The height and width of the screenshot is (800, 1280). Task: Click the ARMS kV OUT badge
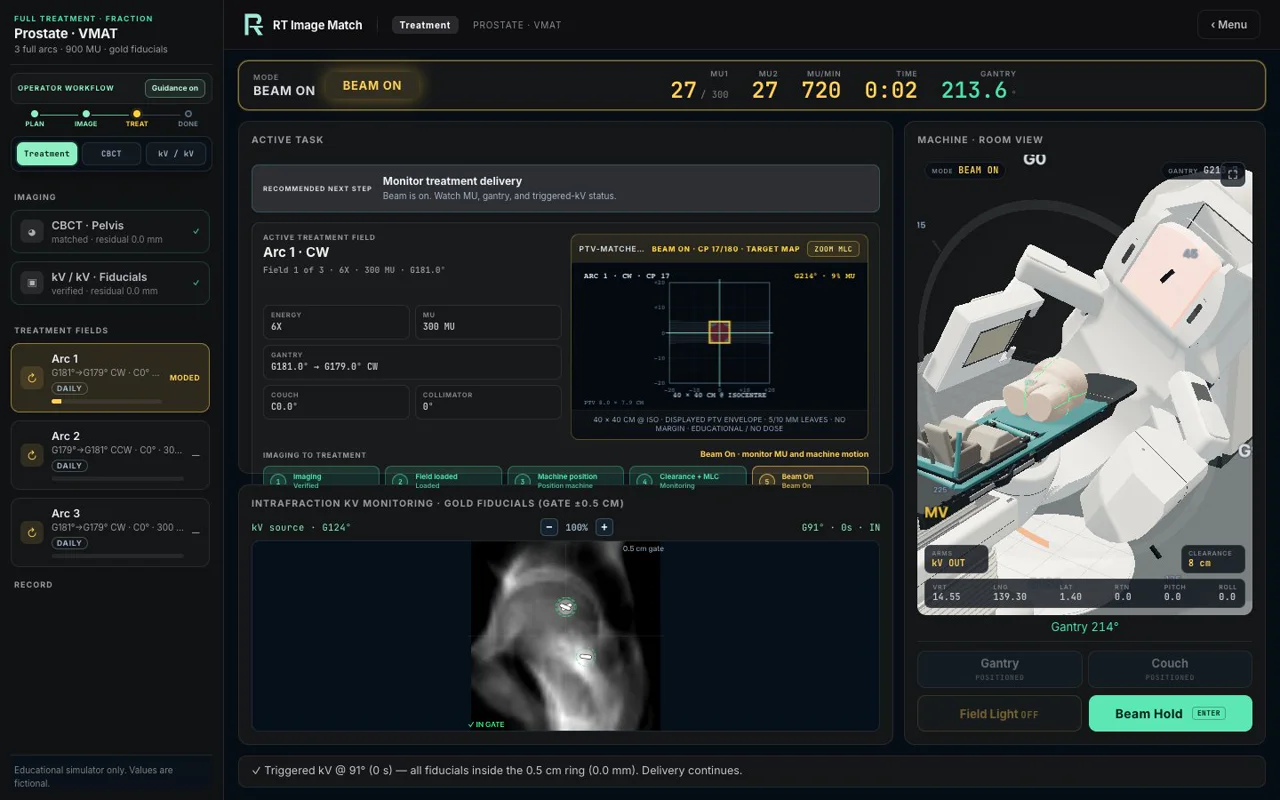[x=954, y=558]
